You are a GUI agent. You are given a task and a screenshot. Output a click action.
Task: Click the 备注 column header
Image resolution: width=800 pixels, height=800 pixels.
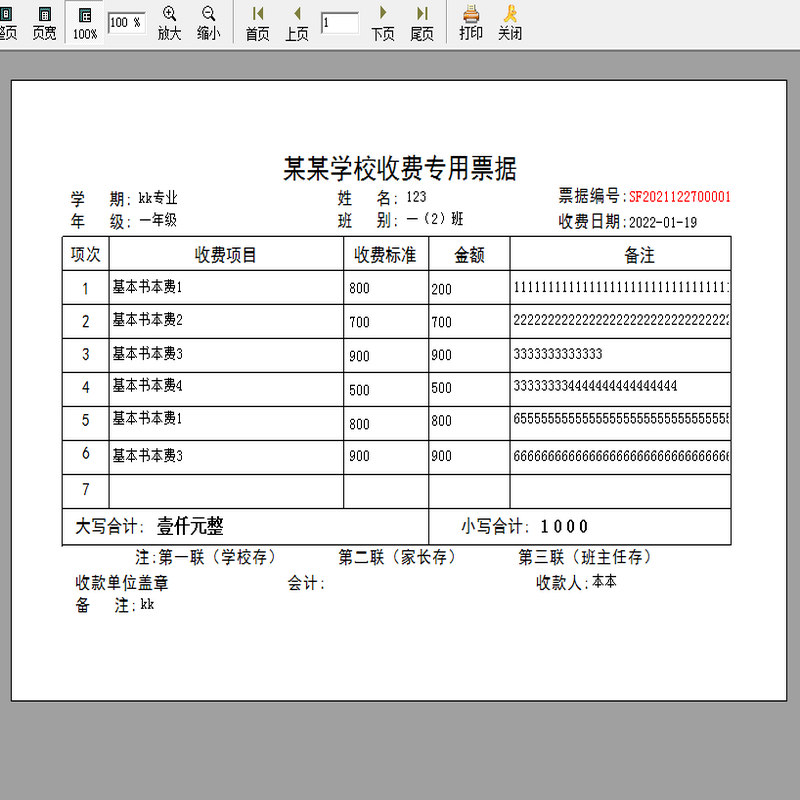click(x=640, y=254)
